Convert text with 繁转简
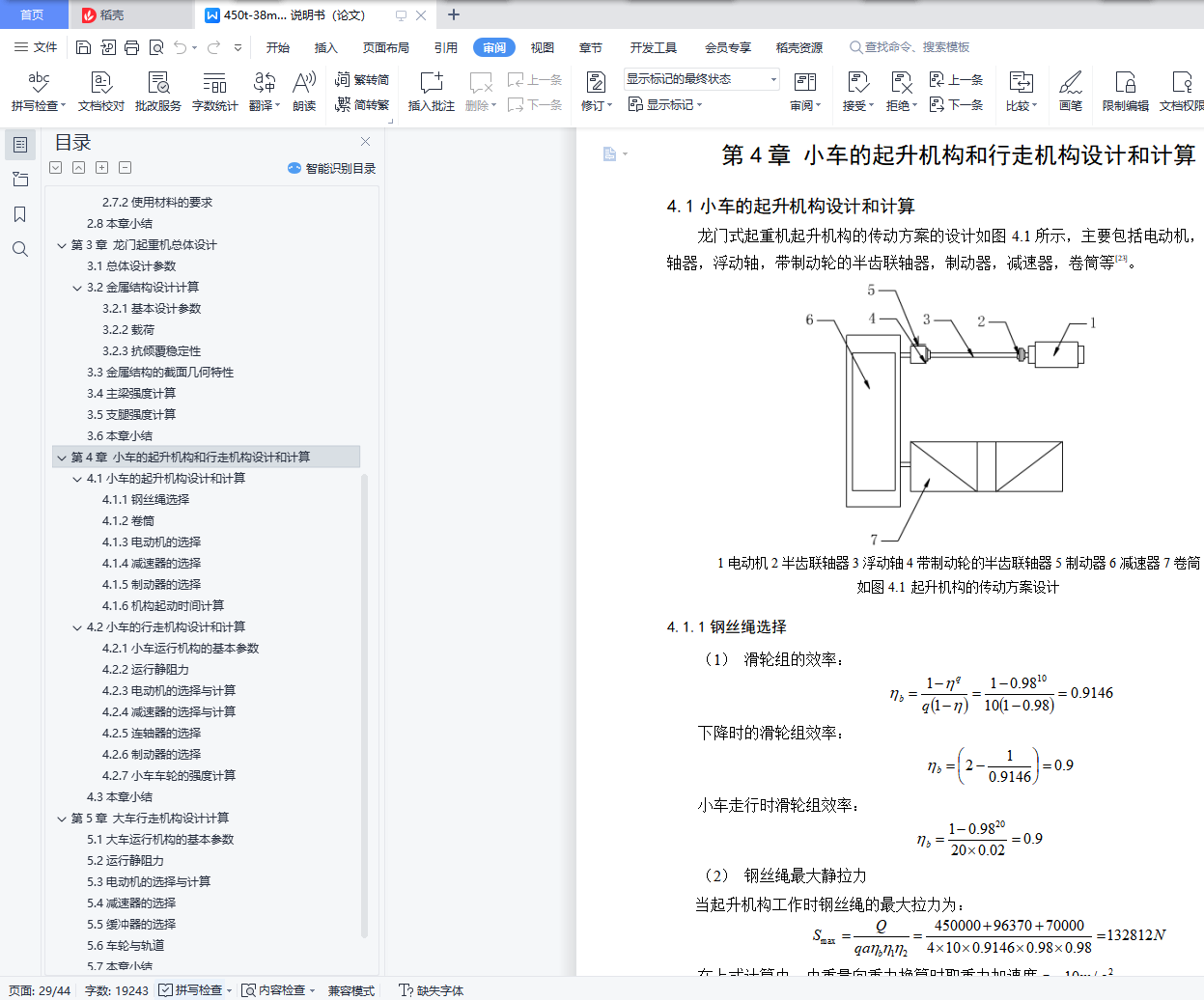 click(x=362, y=80)
